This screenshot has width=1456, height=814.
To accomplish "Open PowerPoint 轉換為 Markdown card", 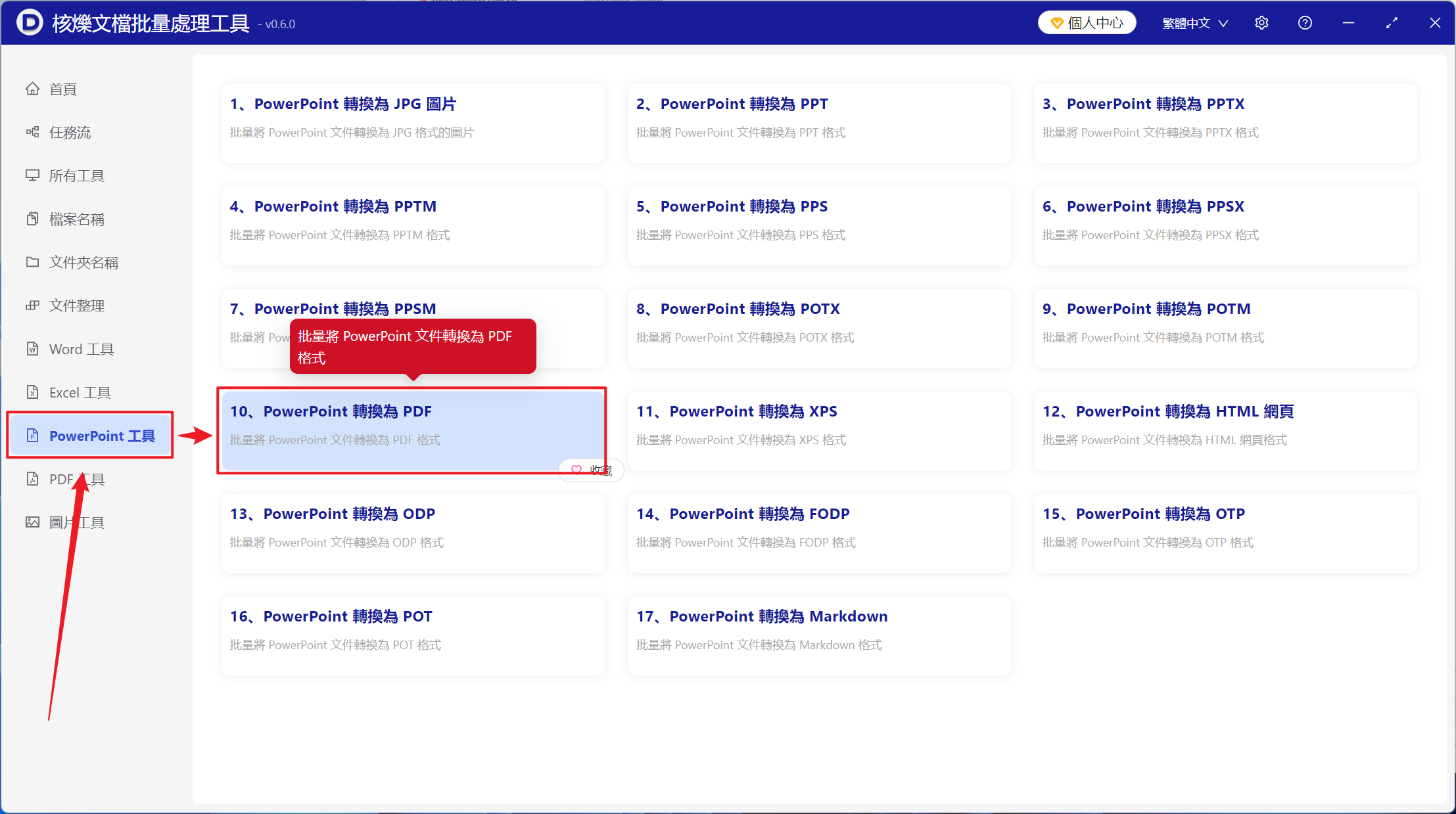I will click(x=819, y=635).
